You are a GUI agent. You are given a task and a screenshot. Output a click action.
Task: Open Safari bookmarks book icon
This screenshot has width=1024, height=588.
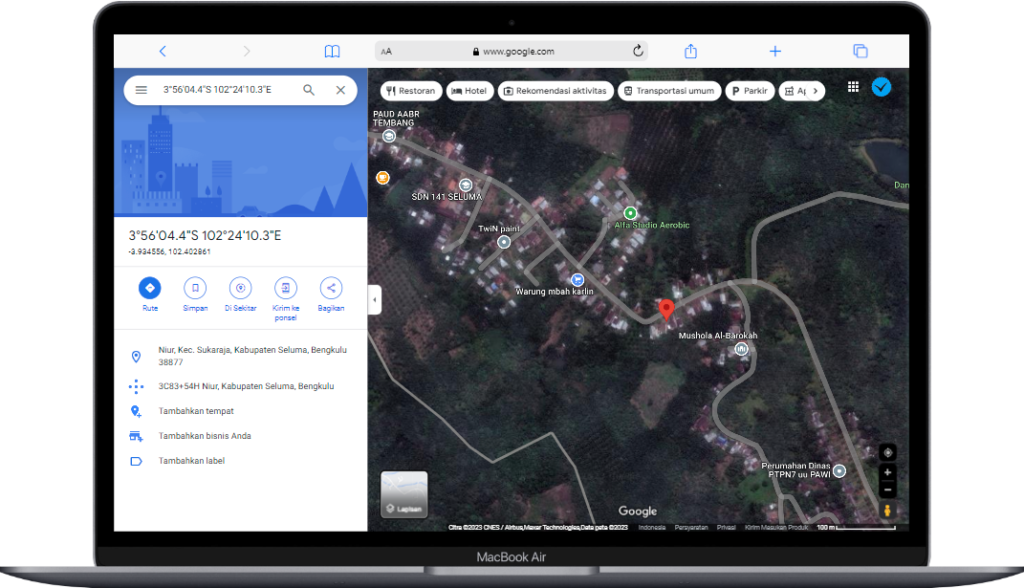[x=332, y=51]
